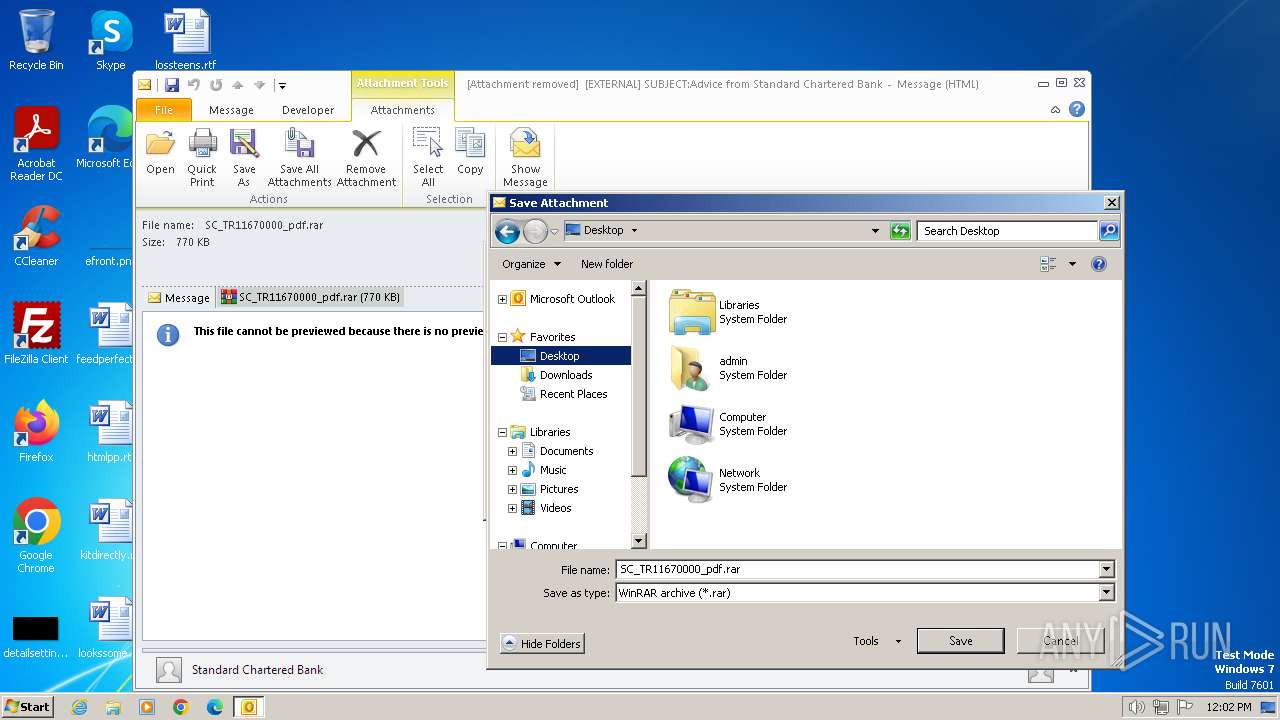Select Downloads in Favorites tree
1280x720 pixels.
pyautogui.click(x=566, y=375)
